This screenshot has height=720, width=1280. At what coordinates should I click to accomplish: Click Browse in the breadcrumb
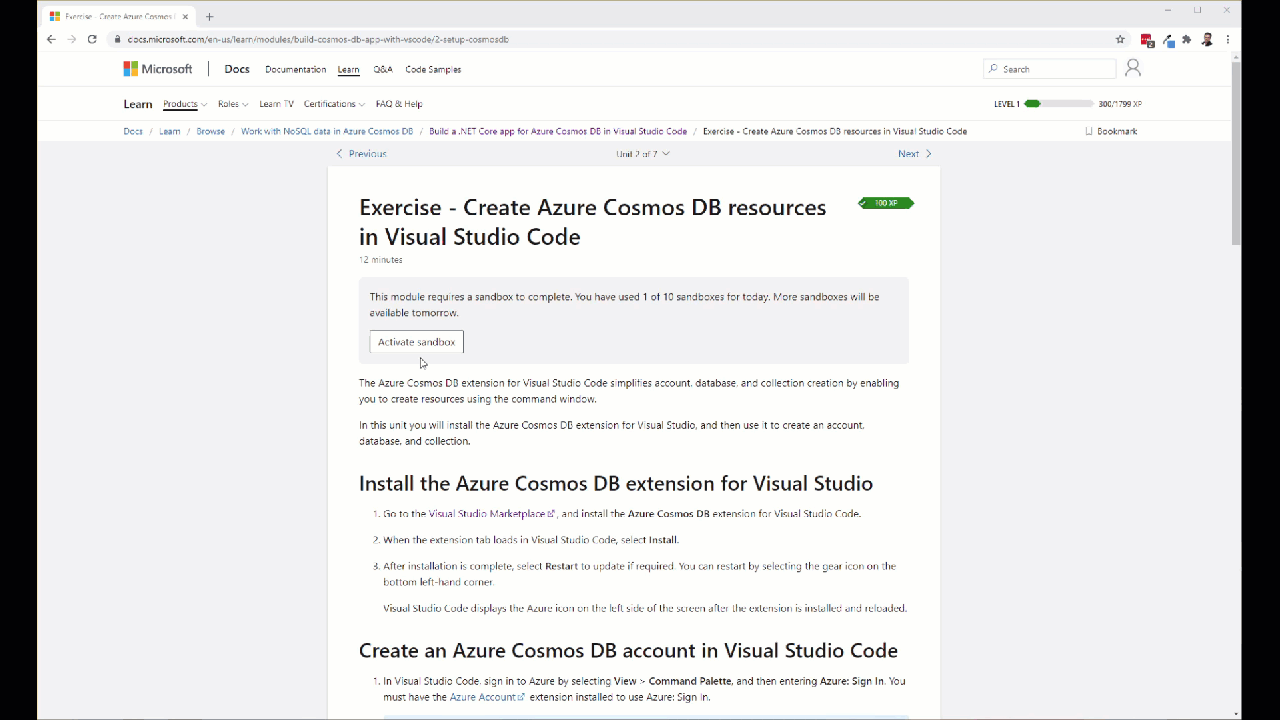coord(210,131)
